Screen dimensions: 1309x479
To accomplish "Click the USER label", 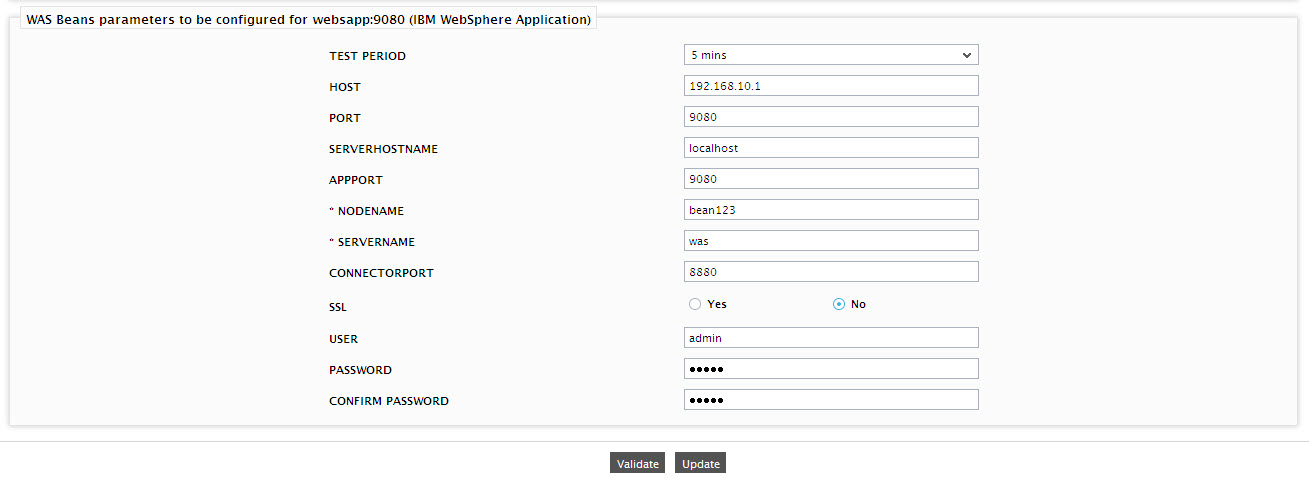I will pyautogui.click(x=343, y=339).
